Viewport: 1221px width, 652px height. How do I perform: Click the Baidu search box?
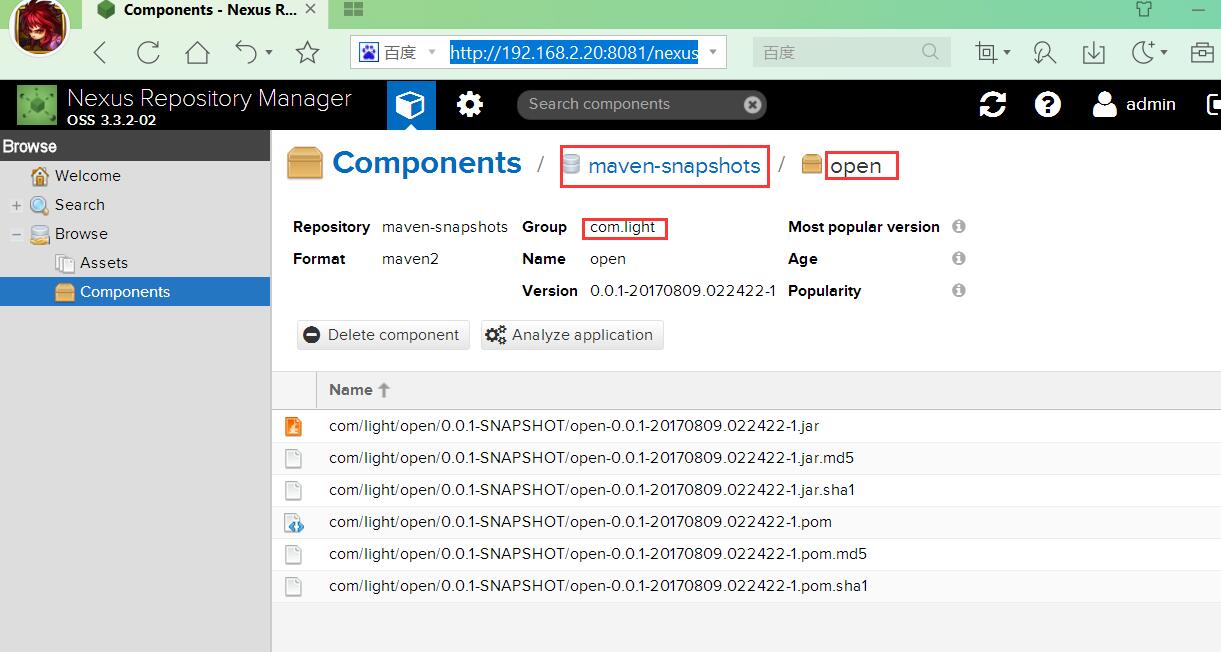tap(838, 52)
